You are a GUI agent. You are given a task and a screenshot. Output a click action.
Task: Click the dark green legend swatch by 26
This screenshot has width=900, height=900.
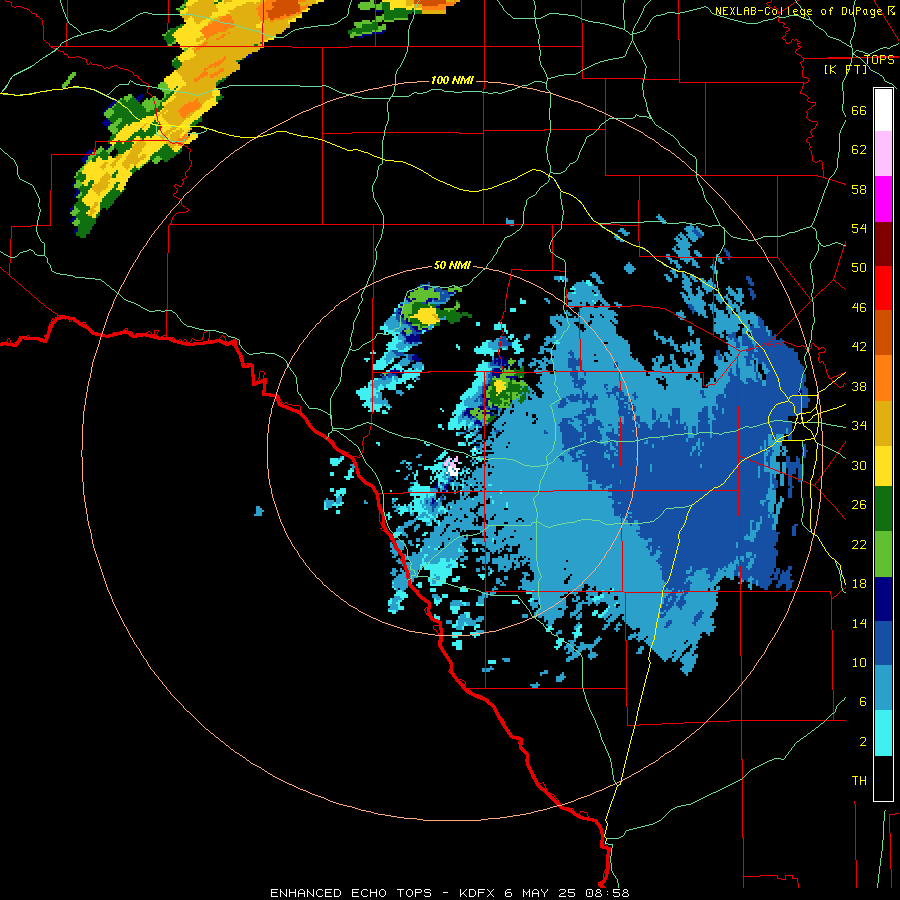[x=883, y=509]
